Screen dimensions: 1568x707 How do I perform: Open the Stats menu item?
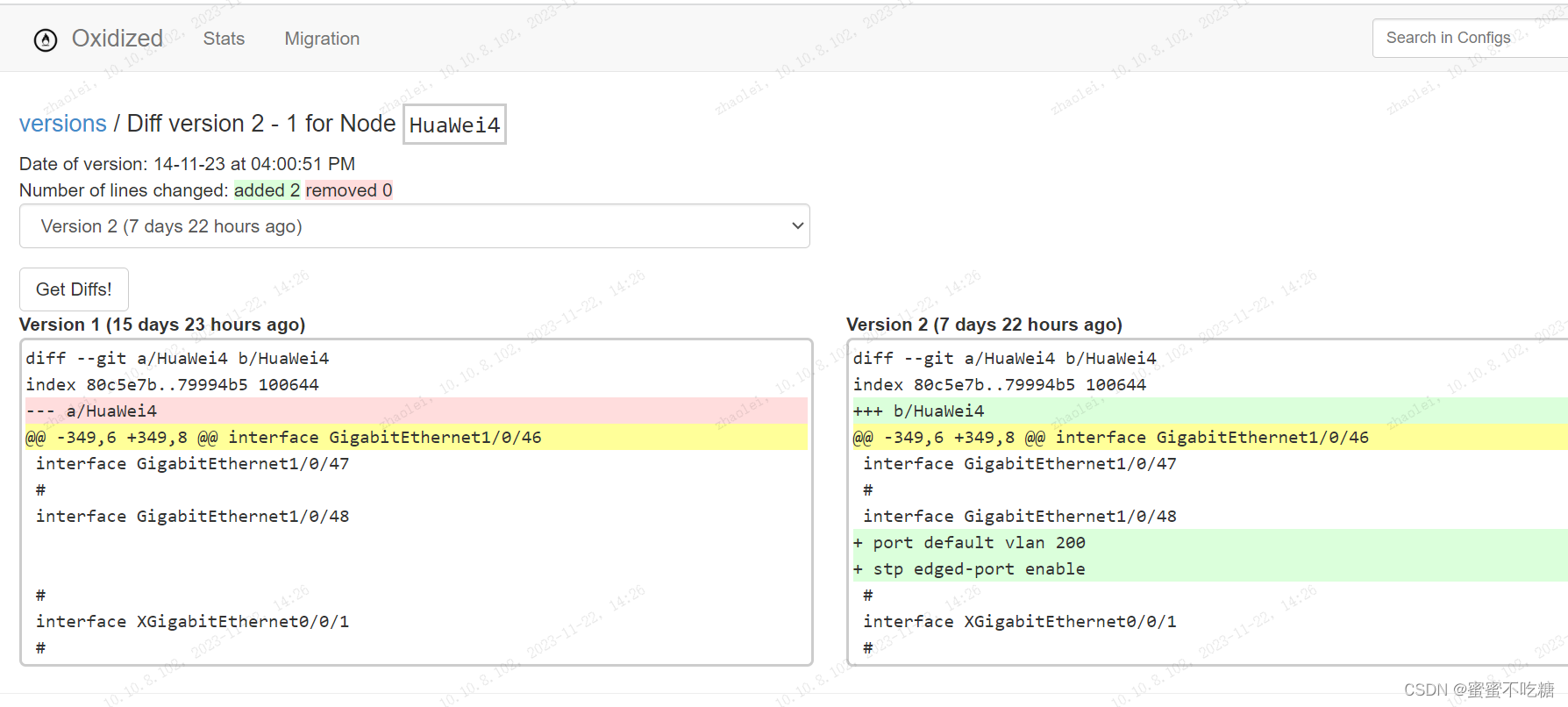(224, 39)
